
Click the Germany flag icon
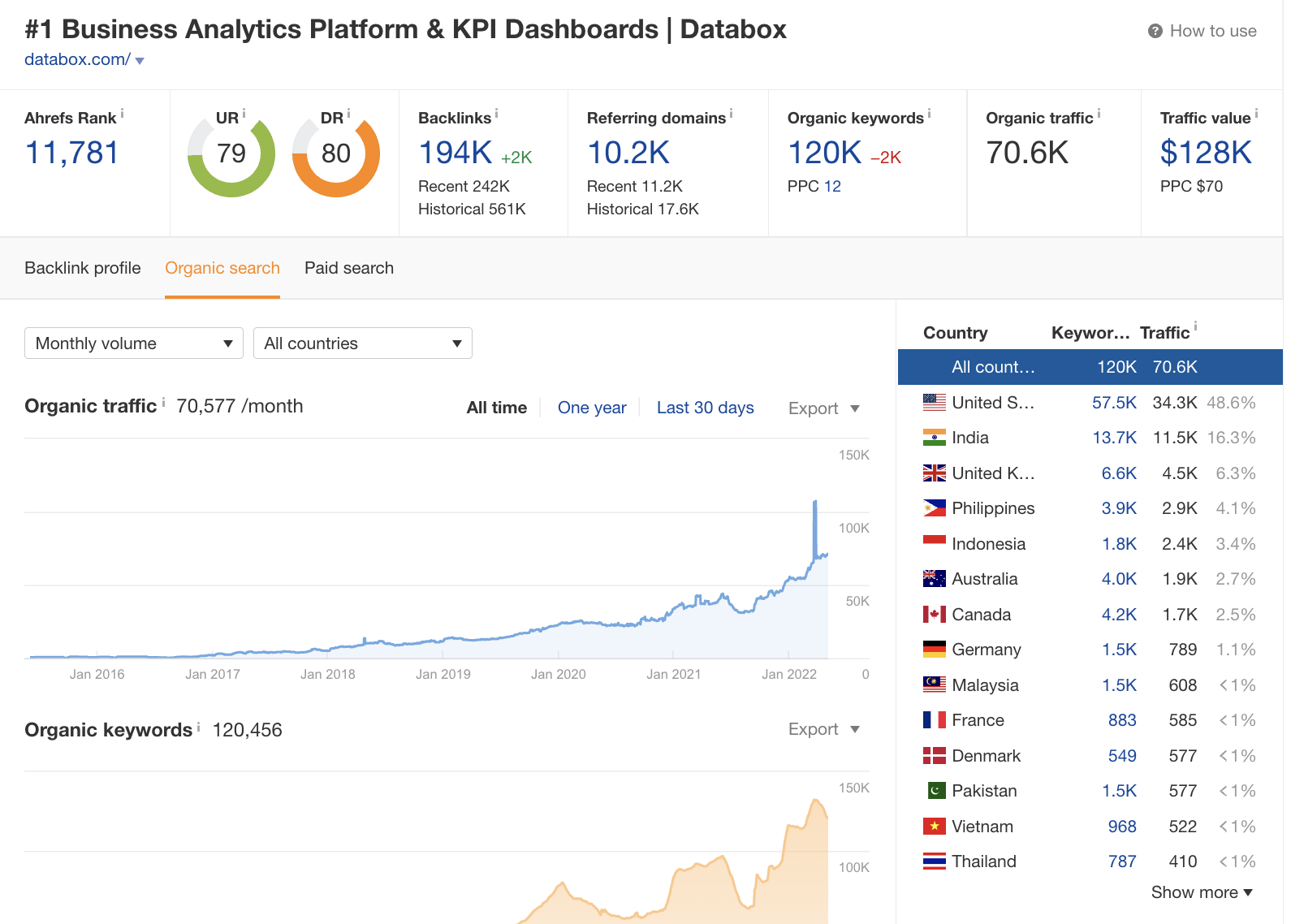(x=935, y=650)
